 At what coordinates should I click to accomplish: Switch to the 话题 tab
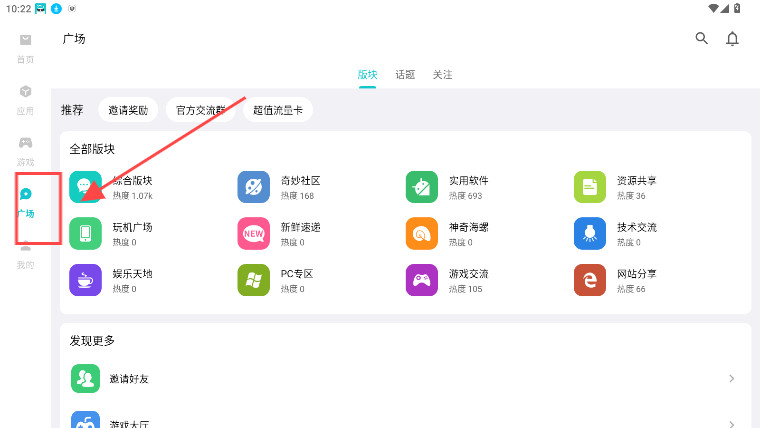tap(405, 75)
